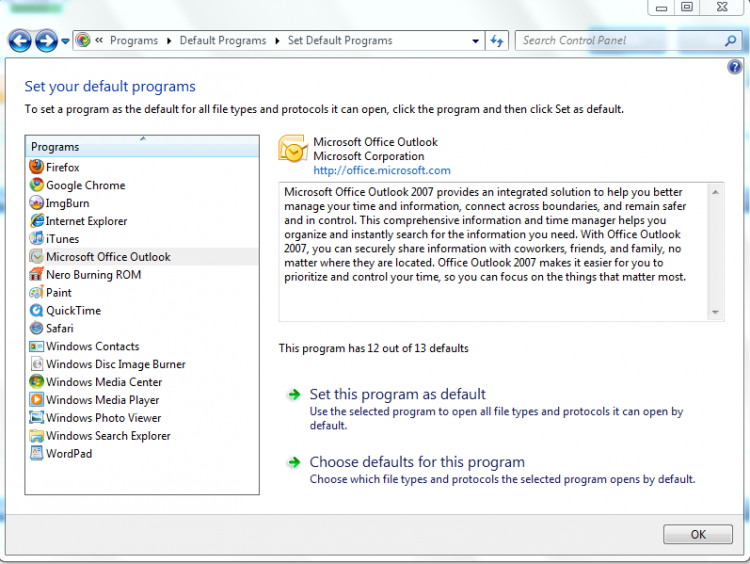
Task: Click Programs in the address breadcrumb
Action: coord(134,41)
